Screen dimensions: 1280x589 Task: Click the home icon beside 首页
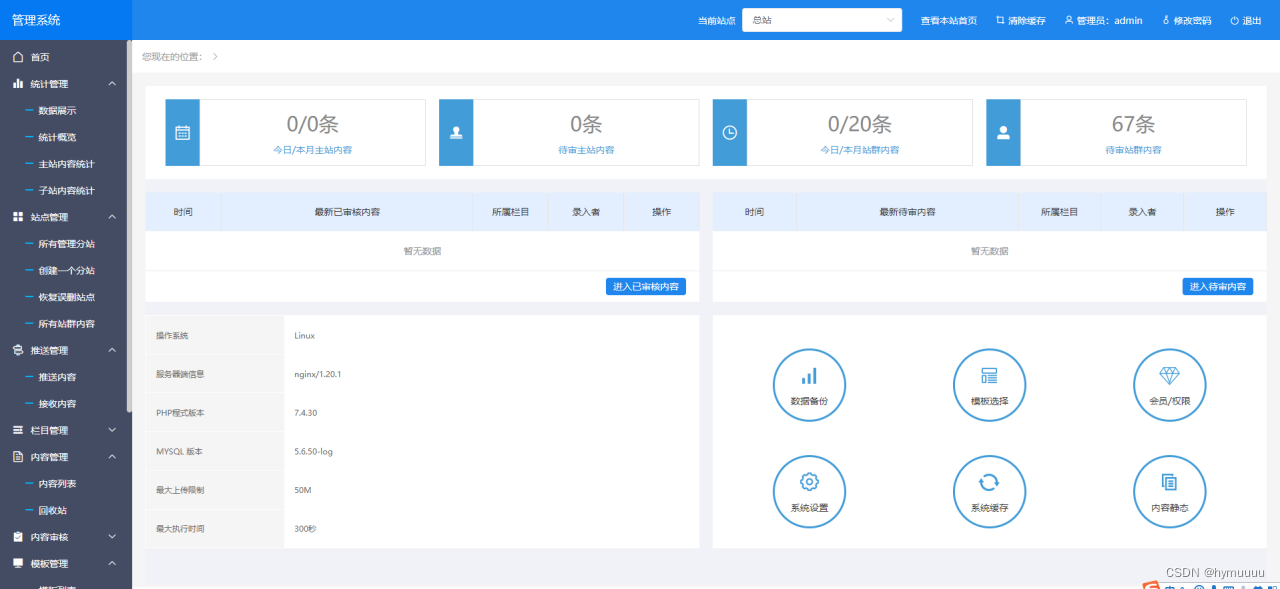[18, 57]
